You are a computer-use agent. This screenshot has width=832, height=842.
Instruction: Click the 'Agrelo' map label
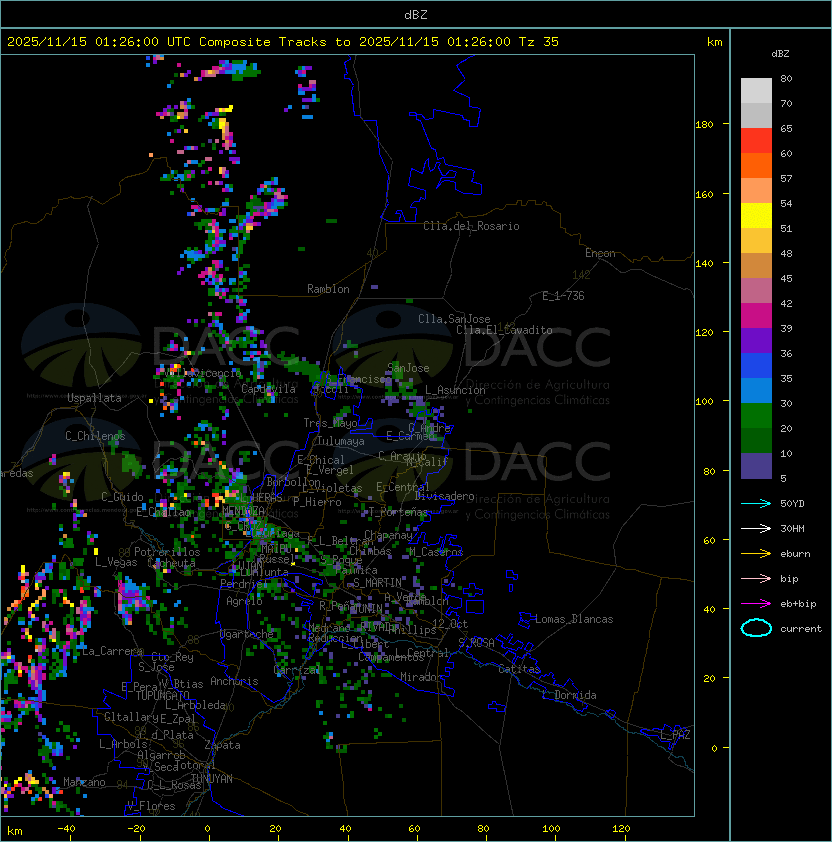click(244, 601)
